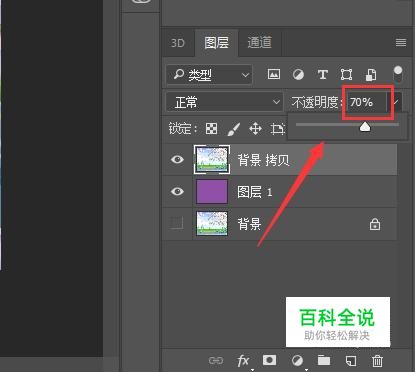415x372 pixels.
Task: Filter for shape layers icon
Action: [x=346, y=74]
